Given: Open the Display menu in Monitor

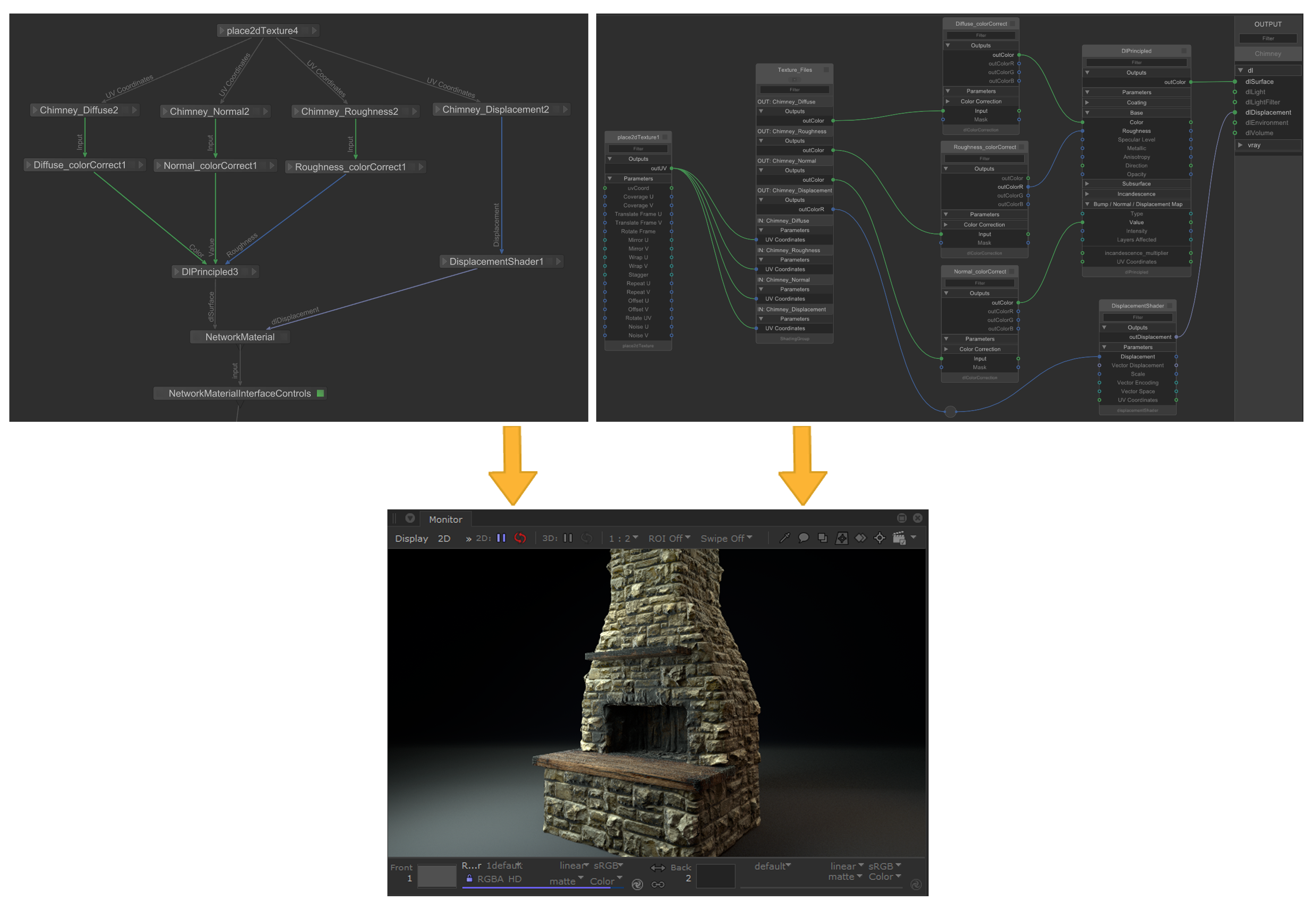Looking at the screenshot, I should 411,539.
